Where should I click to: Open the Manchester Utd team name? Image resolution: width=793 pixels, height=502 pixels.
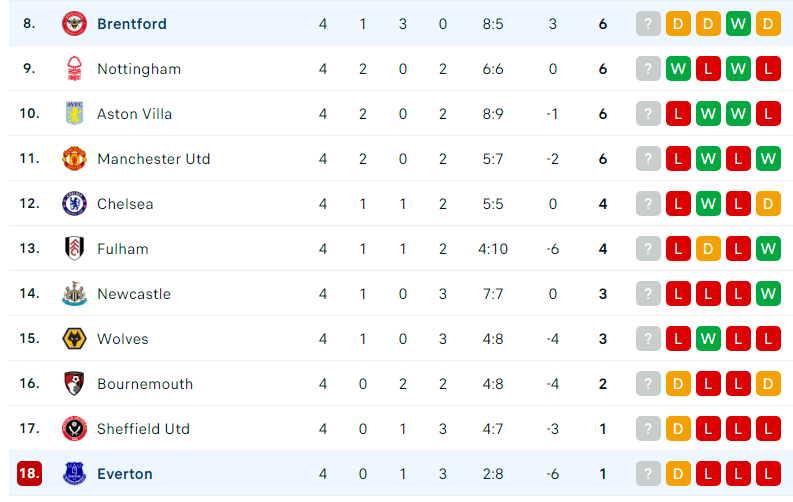[154, 159]
